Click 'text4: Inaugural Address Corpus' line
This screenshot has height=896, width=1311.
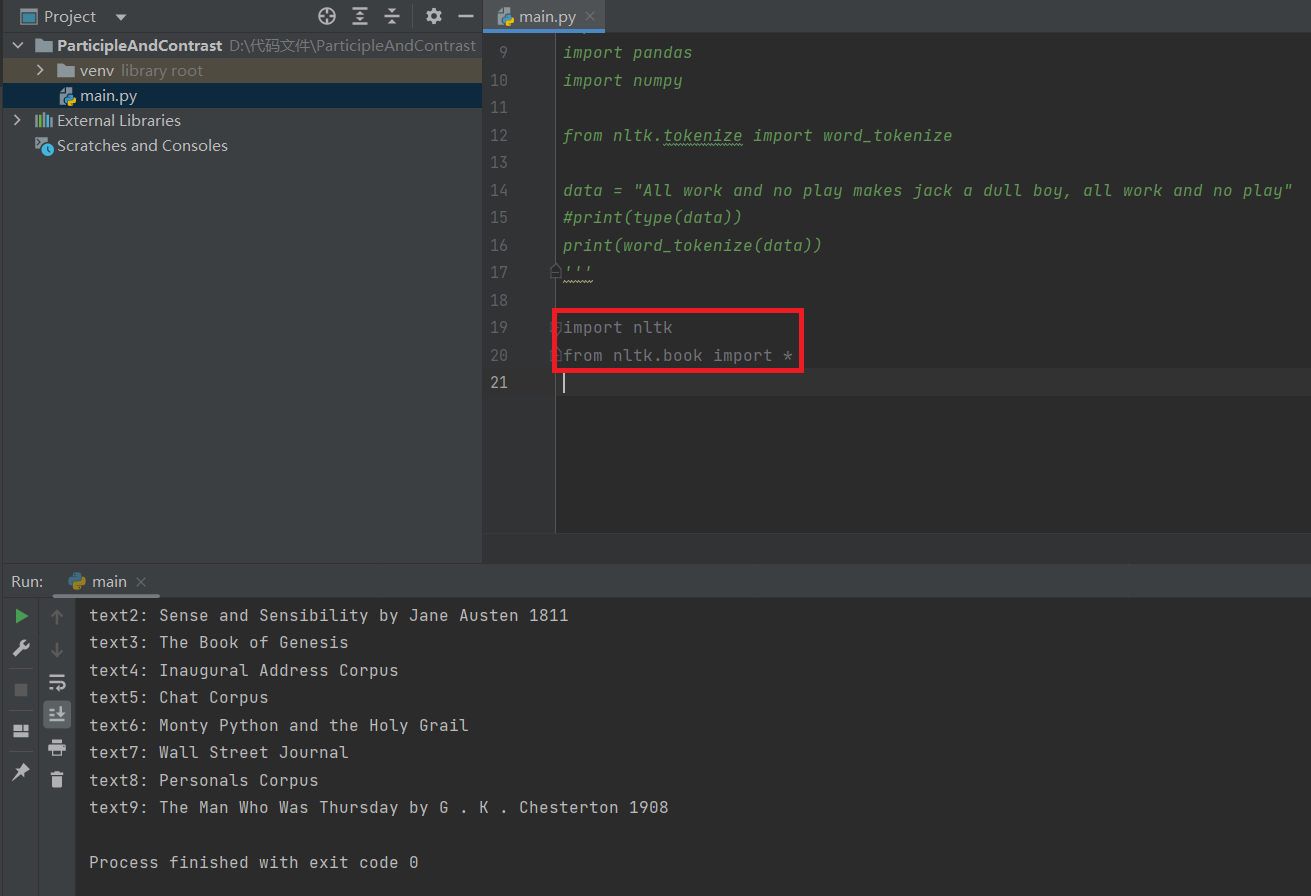click(x=244, y=670)
